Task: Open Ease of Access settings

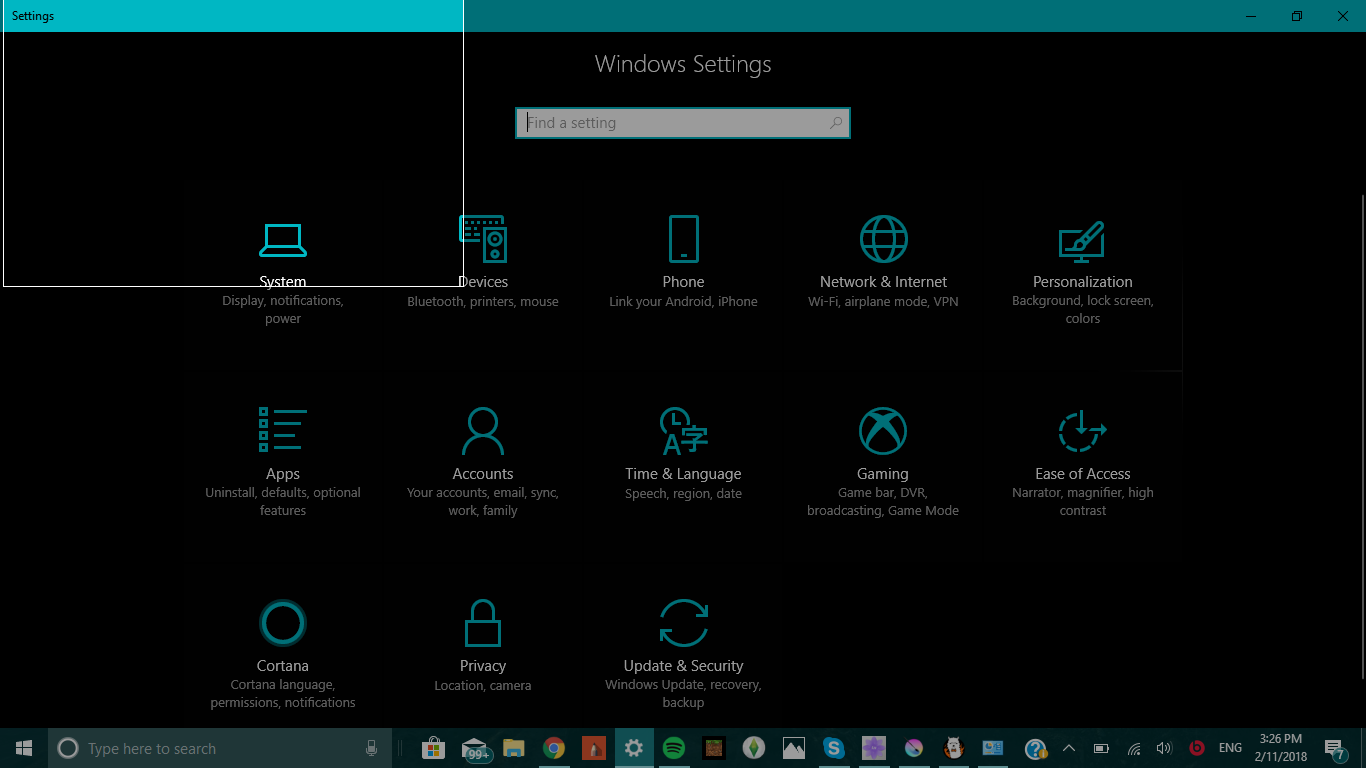Action: (1083, 450)
